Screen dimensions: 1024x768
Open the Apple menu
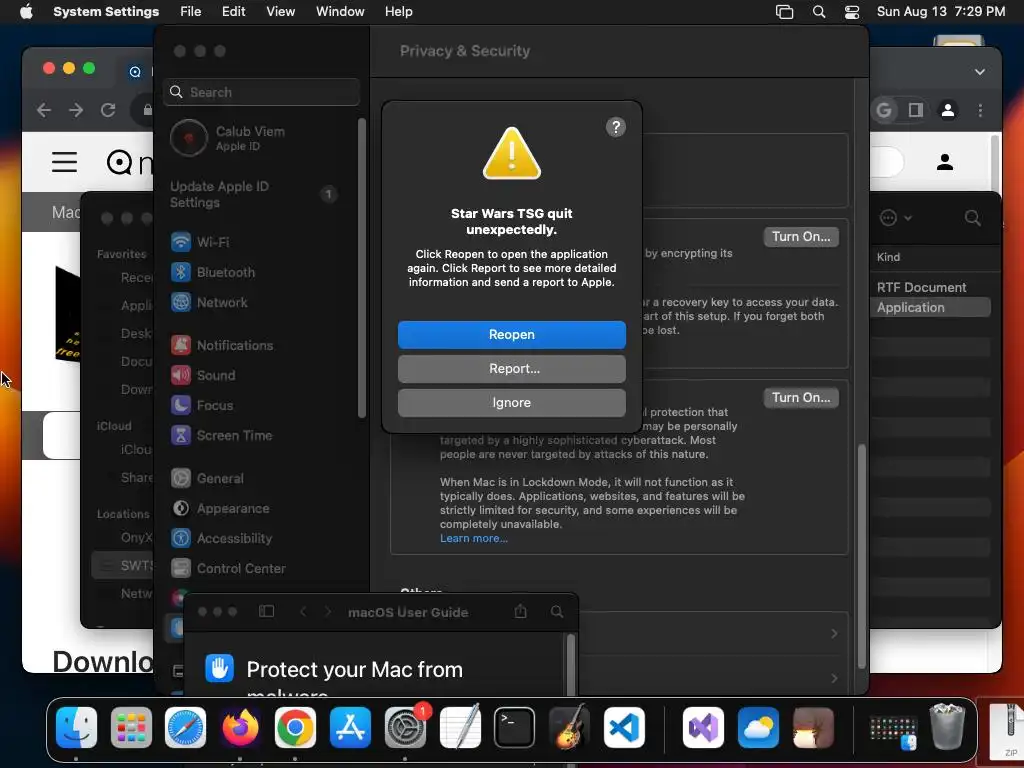[x=26, y=12]
